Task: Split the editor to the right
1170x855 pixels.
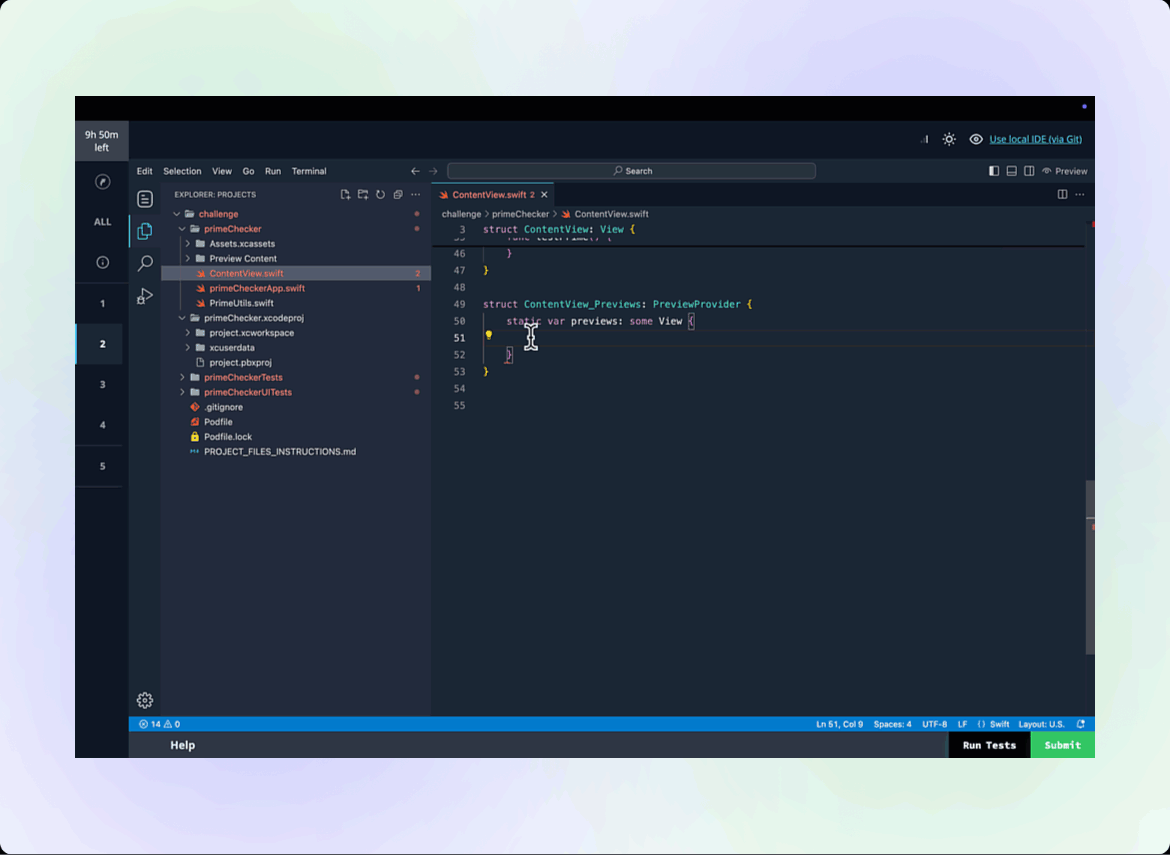Action: tap(1062, 195)
